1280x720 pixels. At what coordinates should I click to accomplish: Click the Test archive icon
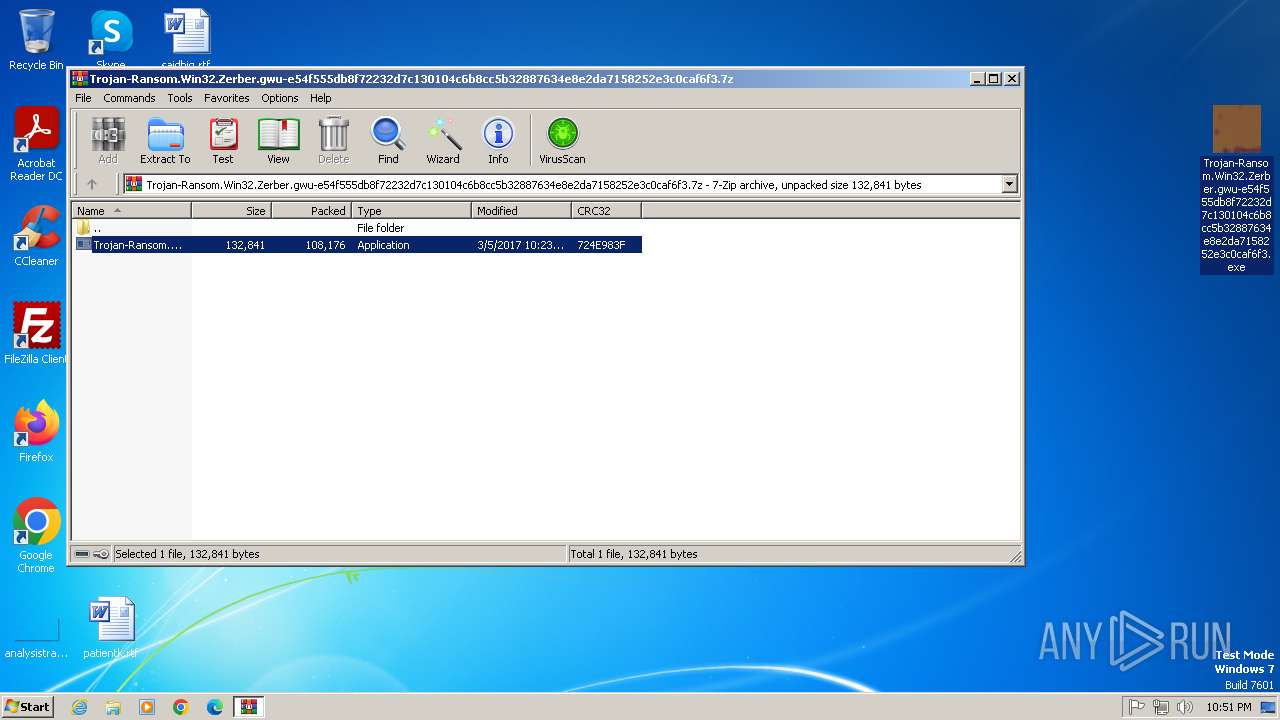pos(223,140)
